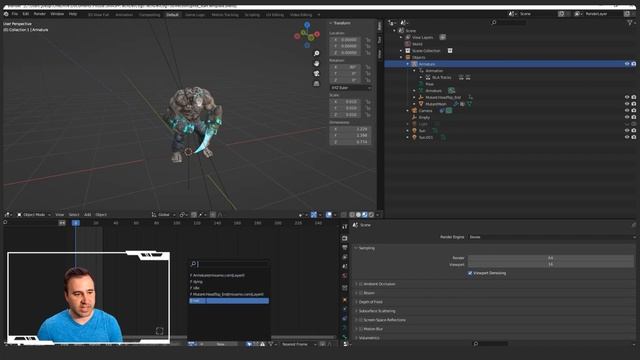Open the Object Mode dropdown
This screenshot has height=360, width=640.
[34, 215]
